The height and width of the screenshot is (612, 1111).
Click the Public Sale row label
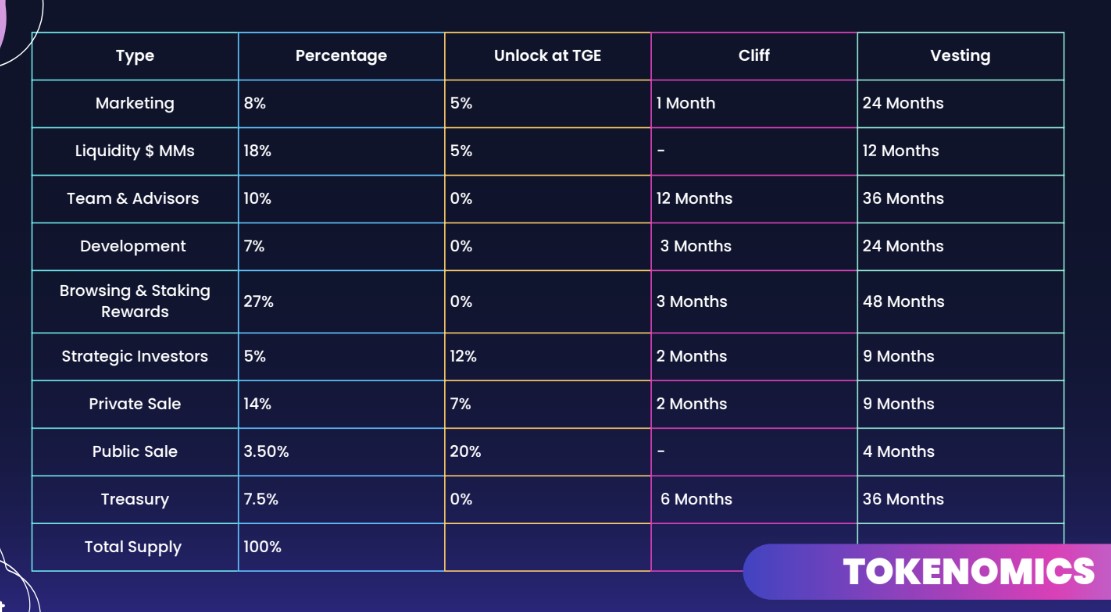pyautogui.click(x=135, y=451)
